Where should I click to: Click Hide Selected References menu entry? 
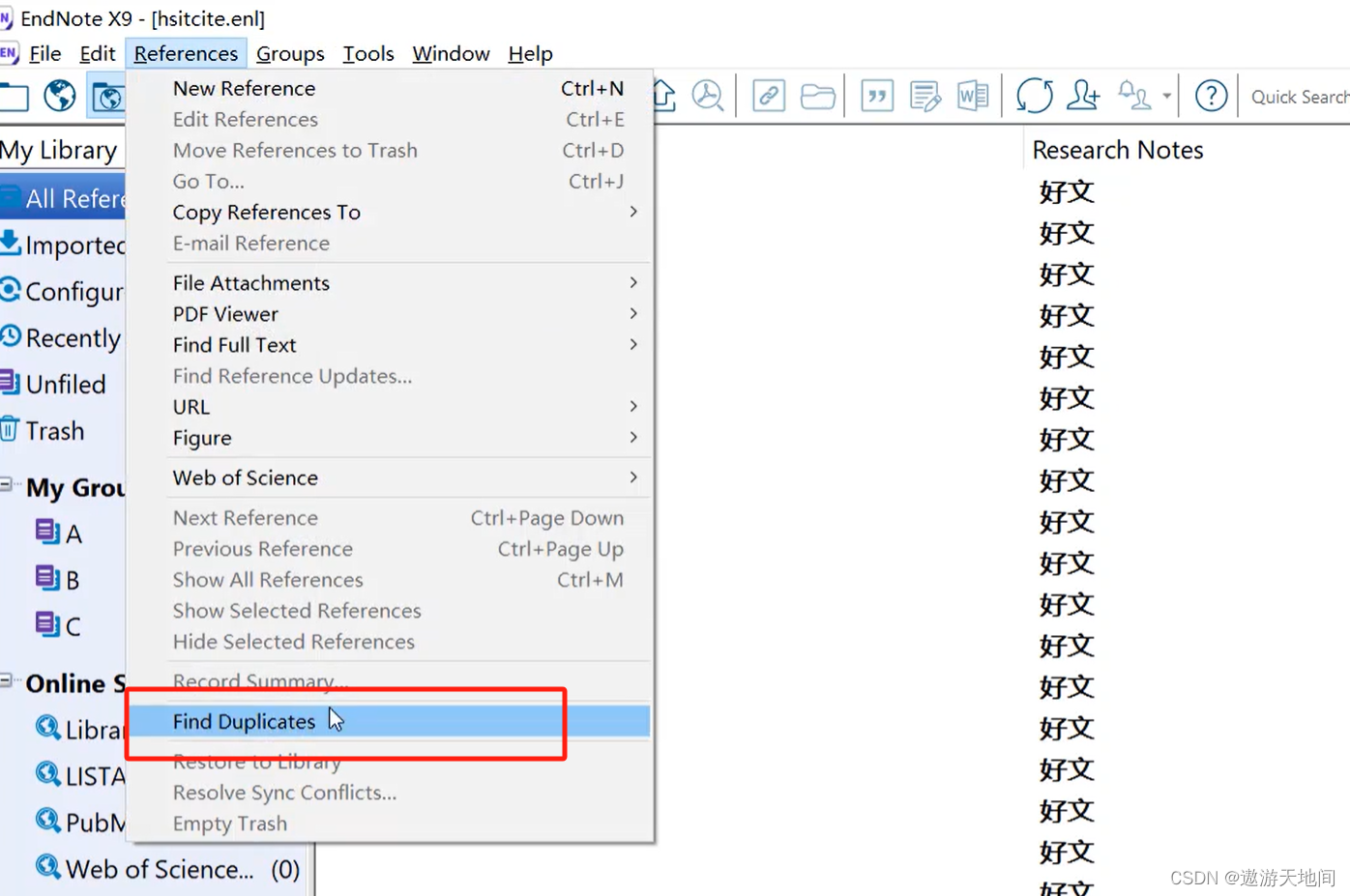click(391, 641)
